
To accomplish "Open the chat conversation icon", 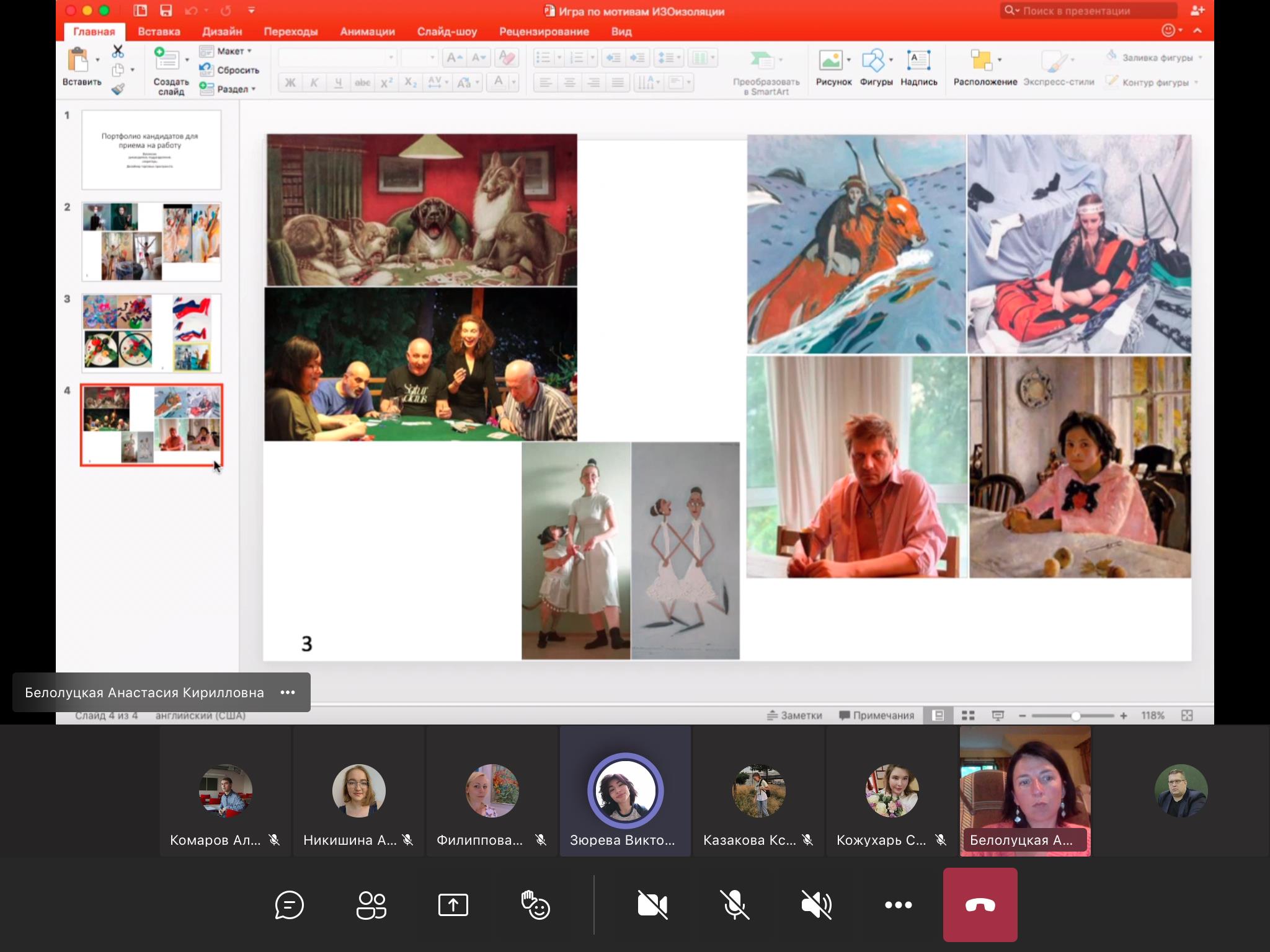I will click(x=289, y=906).
